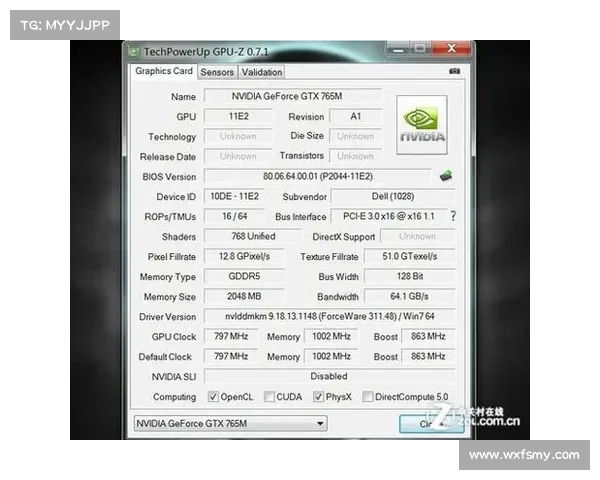
Task: Click the ROPs/TMUs field 16 / 64
Action: 234,216
